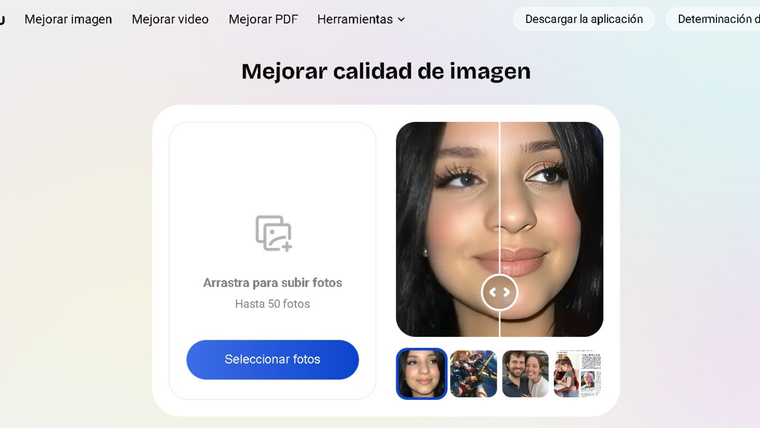
Task: Click the site logo at top left
Action: click(x=3, y=19)
